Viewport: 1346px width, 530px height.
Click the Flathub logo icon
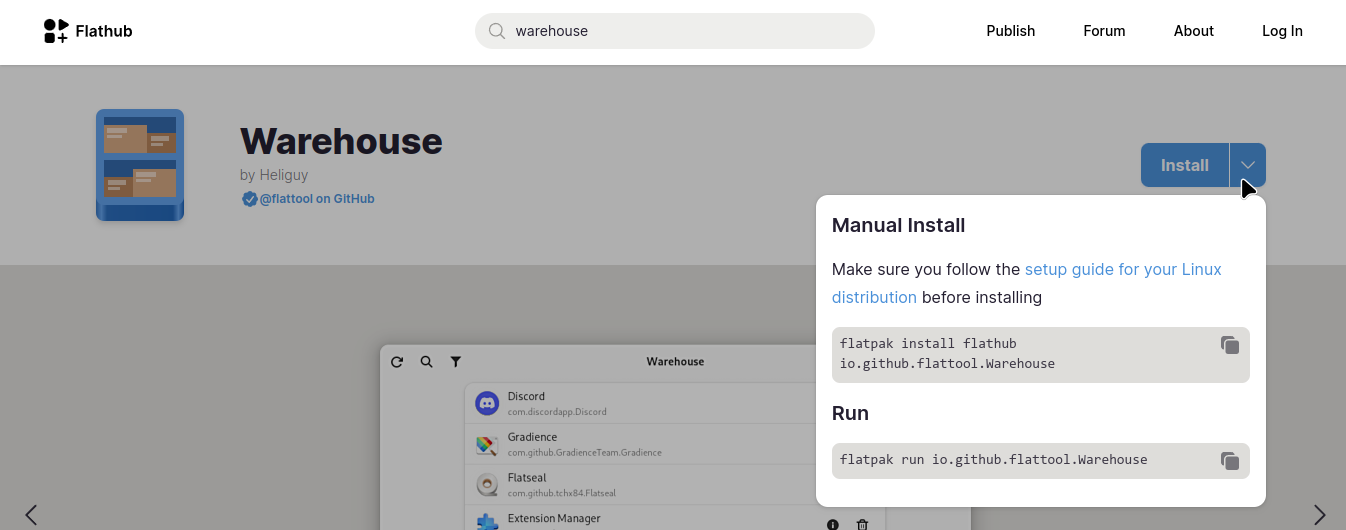(x=56, y=31)
